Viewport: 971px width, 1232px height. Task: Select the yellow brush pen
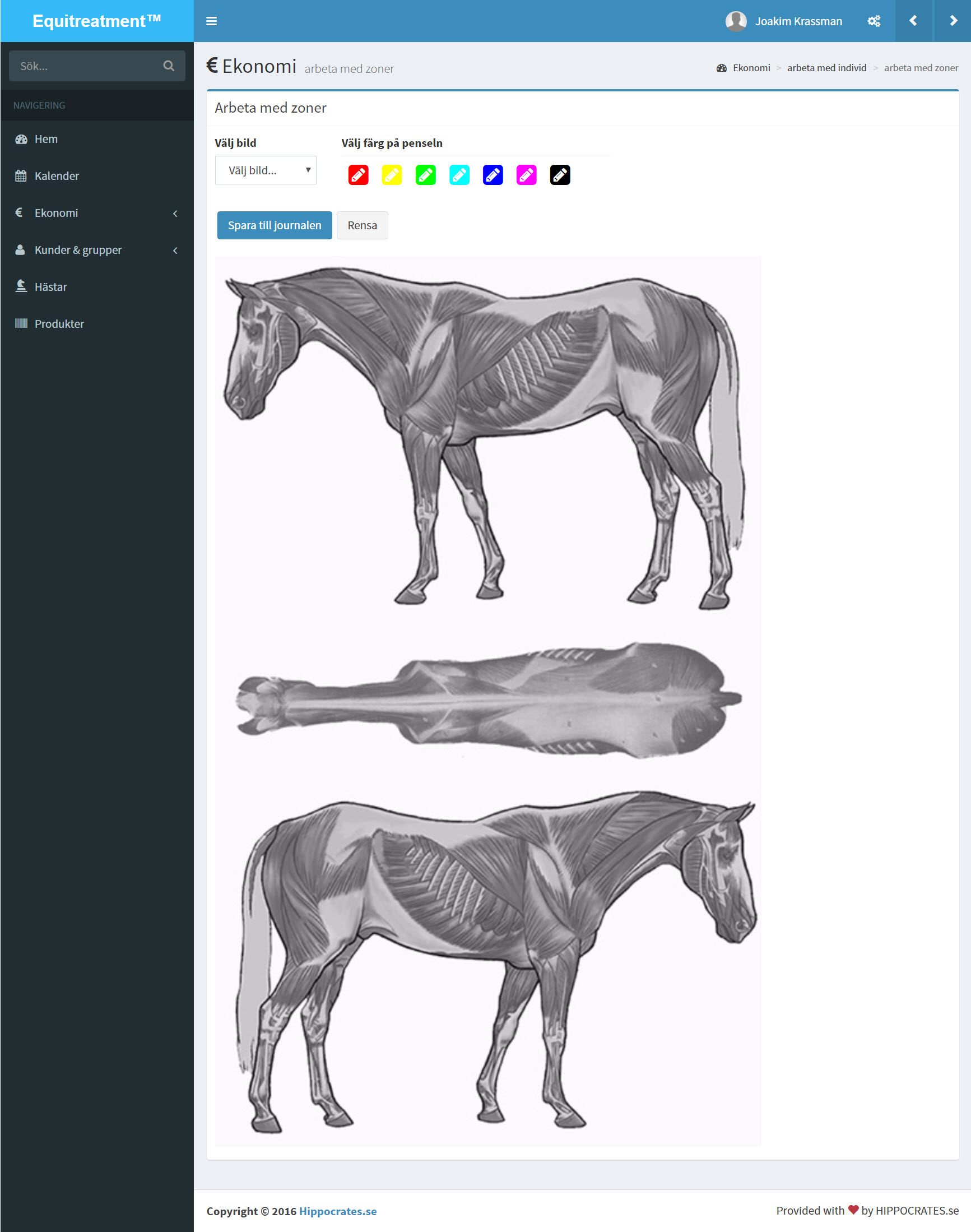[x=391, y=175]
